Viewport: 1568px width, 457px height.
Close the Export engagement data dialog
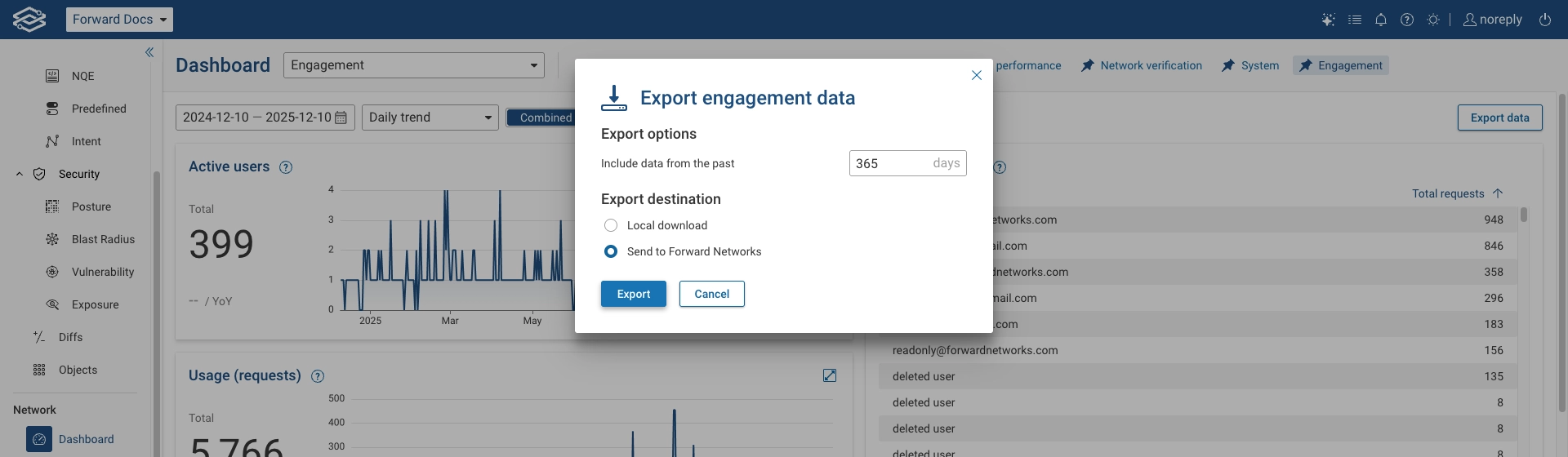(x=977, y=75)
